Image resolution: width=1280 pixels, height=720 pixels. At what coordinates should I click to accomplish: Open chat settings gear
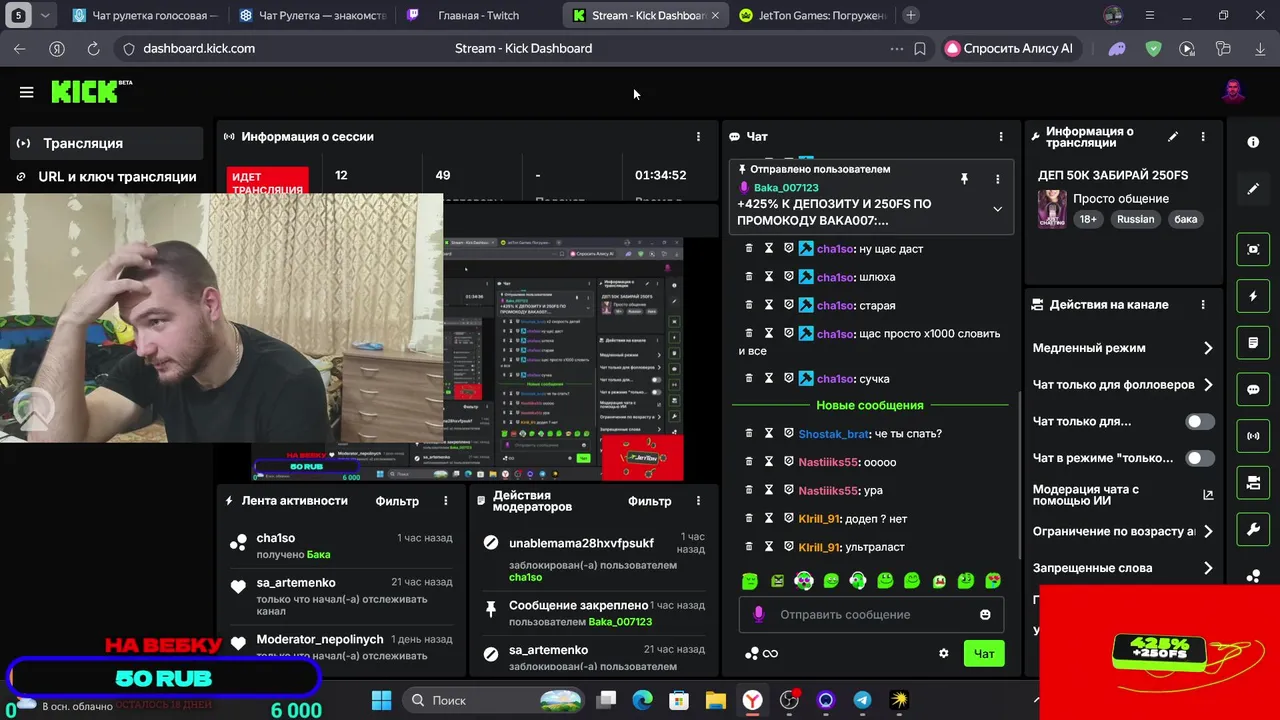(x=943, y=653)
